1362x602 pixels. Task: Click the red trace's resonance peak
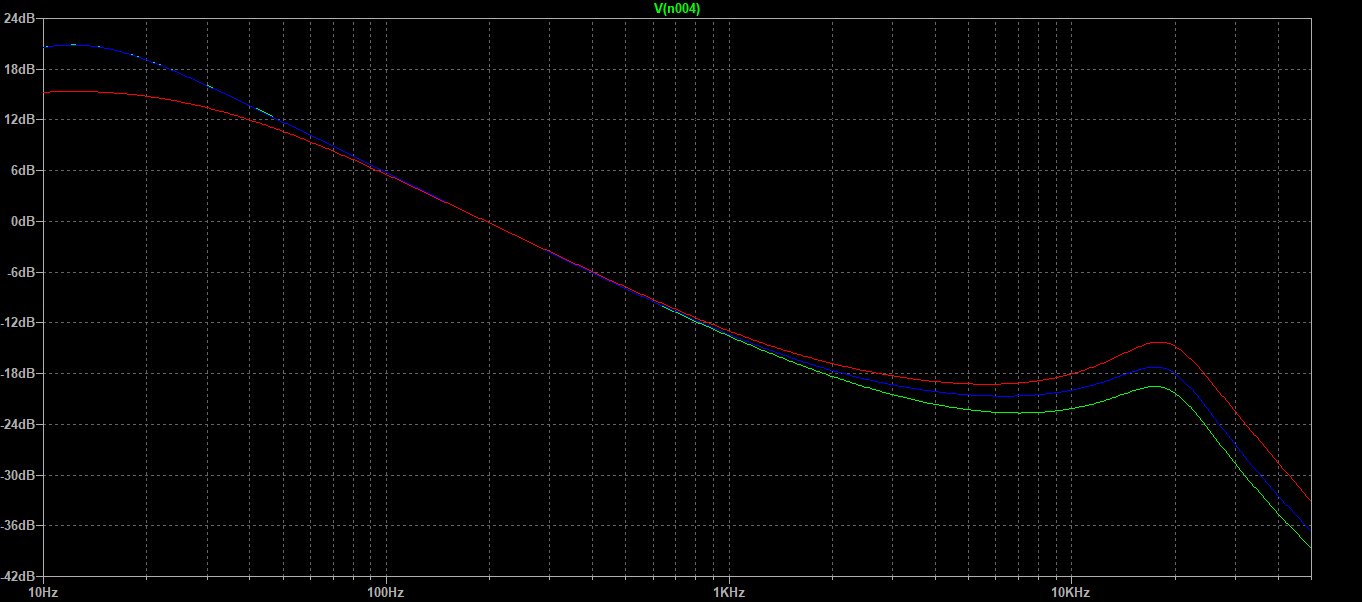coord(1160,342)
